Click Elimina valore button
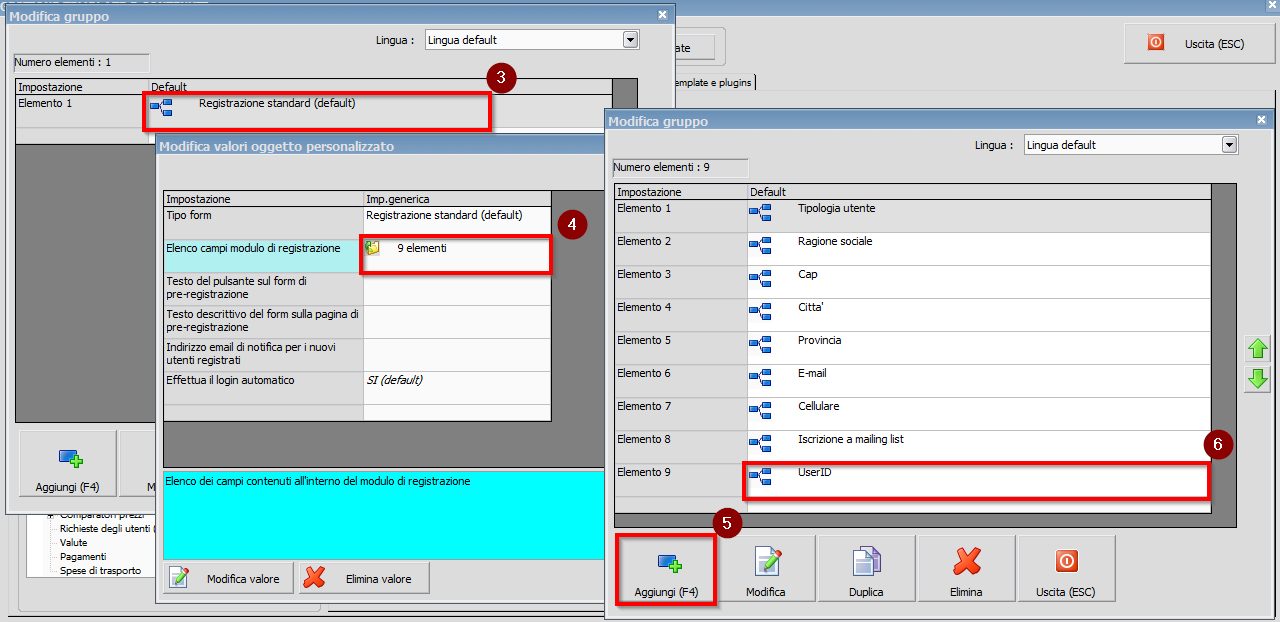Viewport: 1280px width, 622px height. (x=363, y=578)
